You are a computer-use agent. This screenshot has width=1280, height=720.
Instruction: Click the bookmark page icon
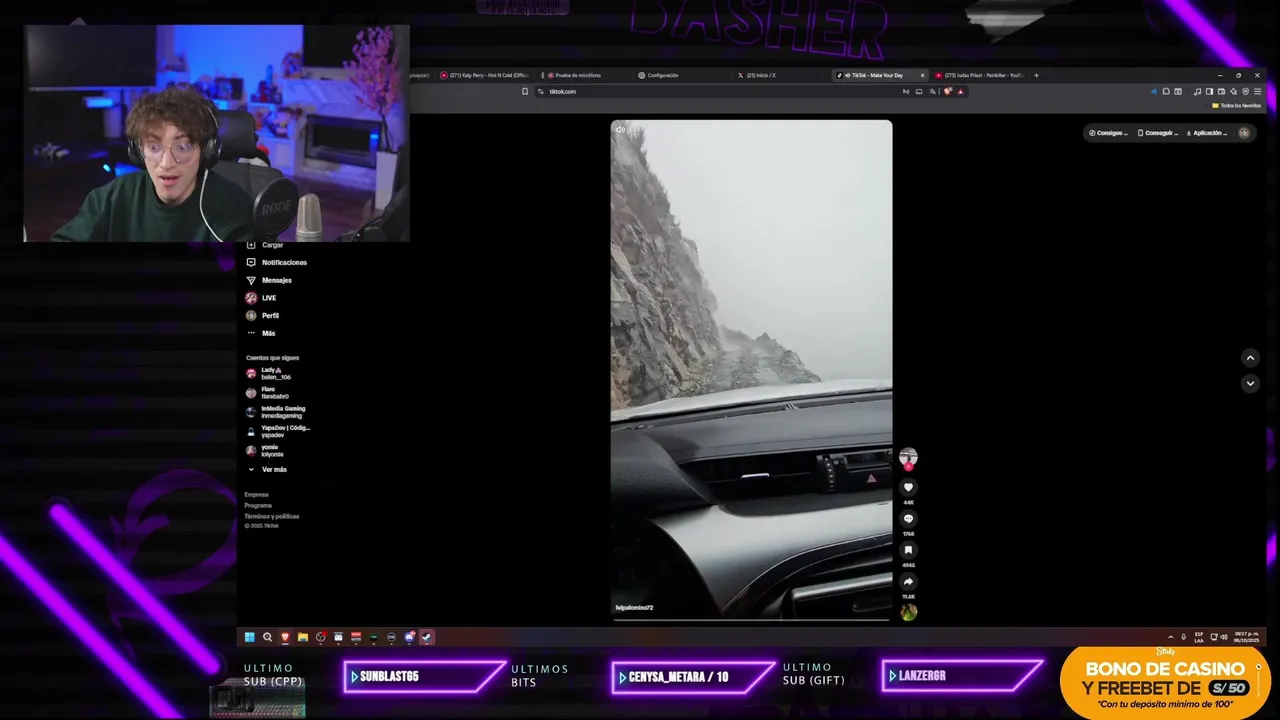click(x=525, y=91)
